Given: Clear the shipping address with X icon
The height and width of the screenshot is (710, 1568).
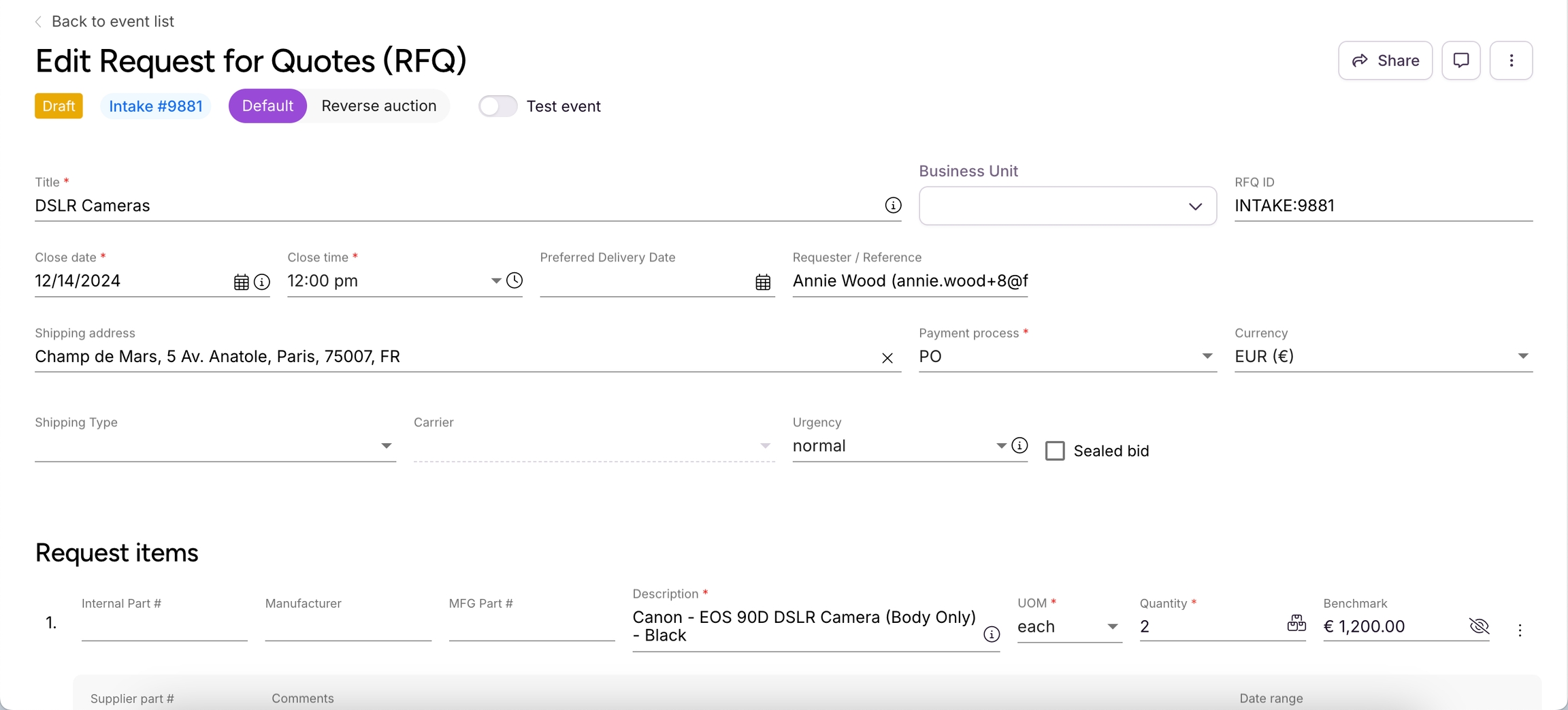Looking at the screenshot, I should click(x=887, y=358).
